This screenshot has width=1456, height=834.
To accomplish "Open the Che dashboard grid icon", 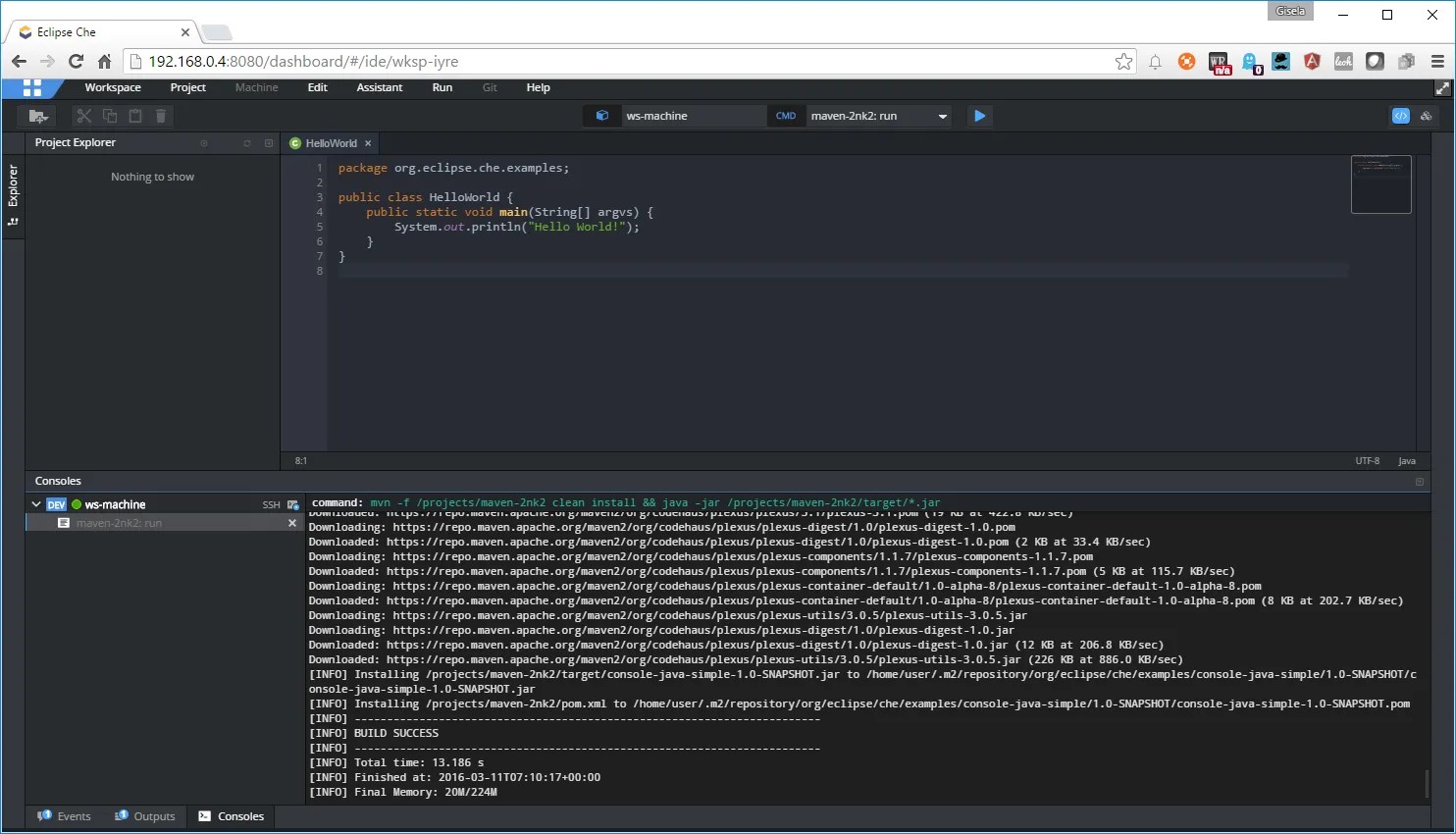I will (x=32, y=87).
